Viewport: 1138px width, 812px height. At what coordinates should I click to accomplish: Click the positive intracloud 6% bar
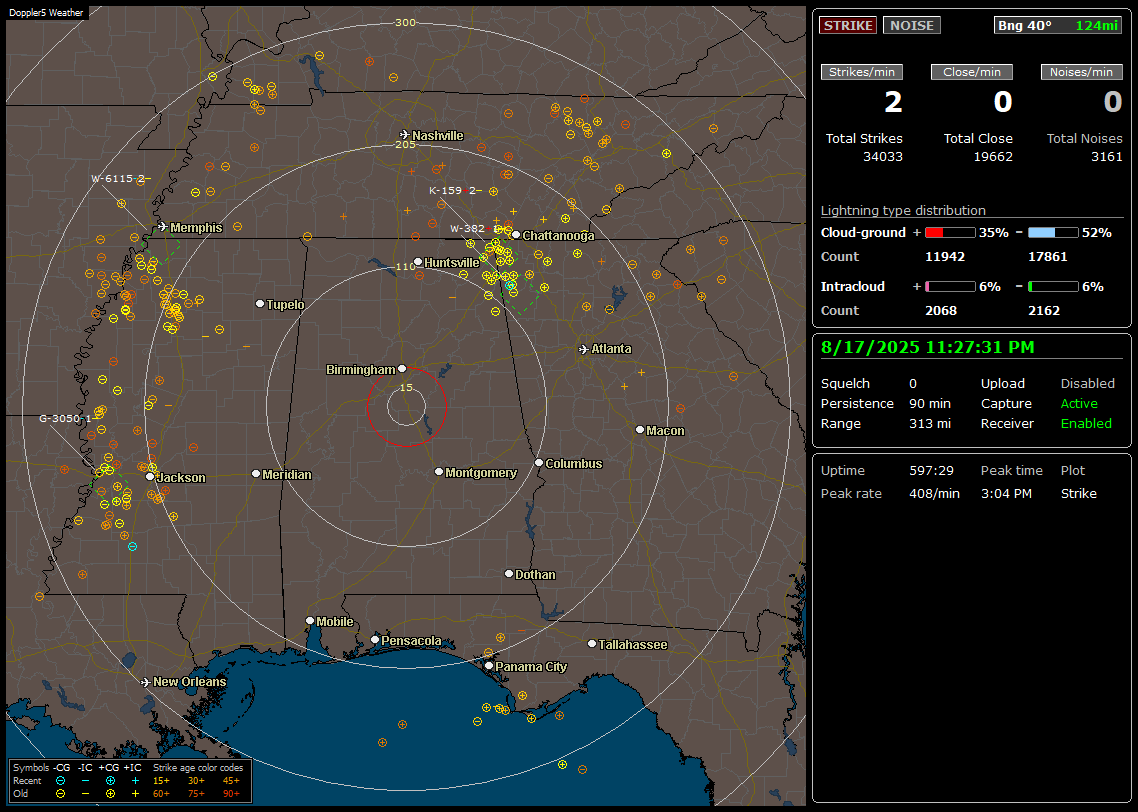tap(950, 287)
